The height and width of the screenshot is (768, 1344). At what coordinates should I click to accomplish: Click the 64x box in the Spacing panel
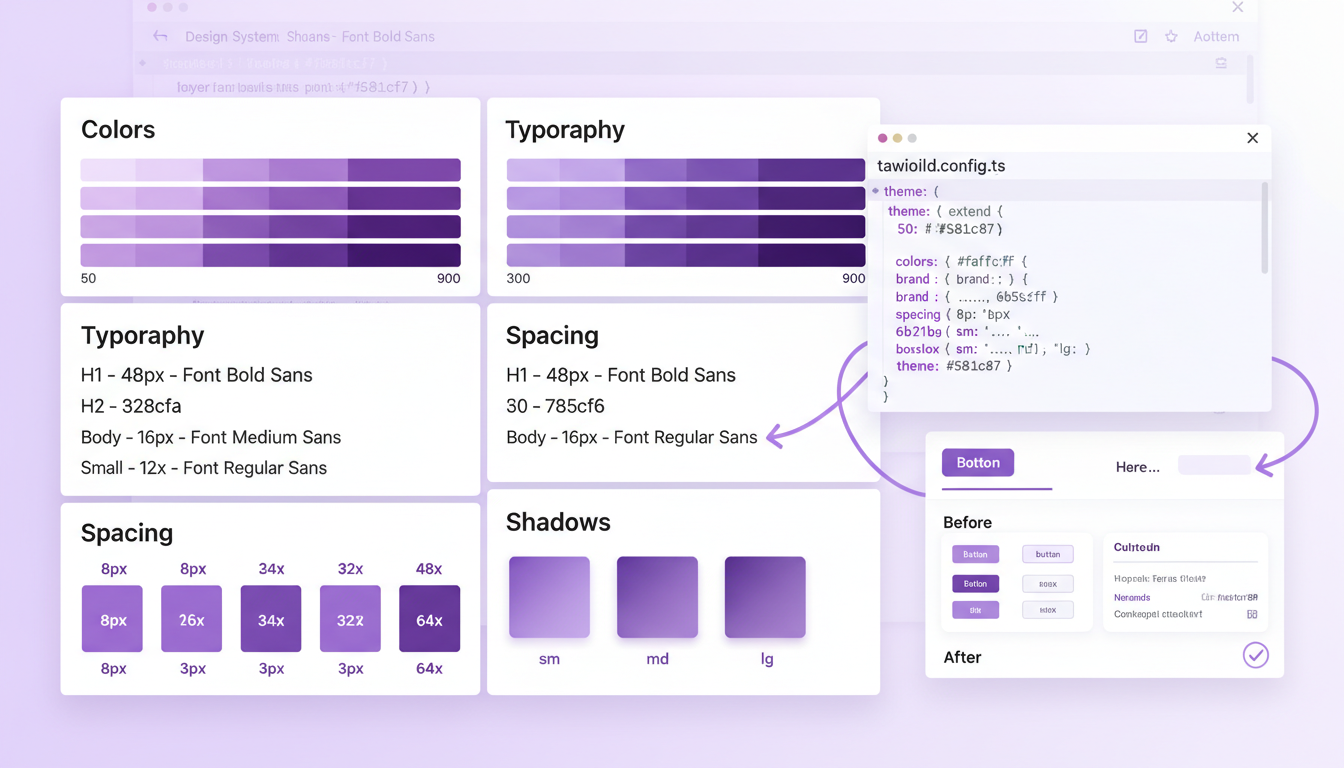point(429,619)
